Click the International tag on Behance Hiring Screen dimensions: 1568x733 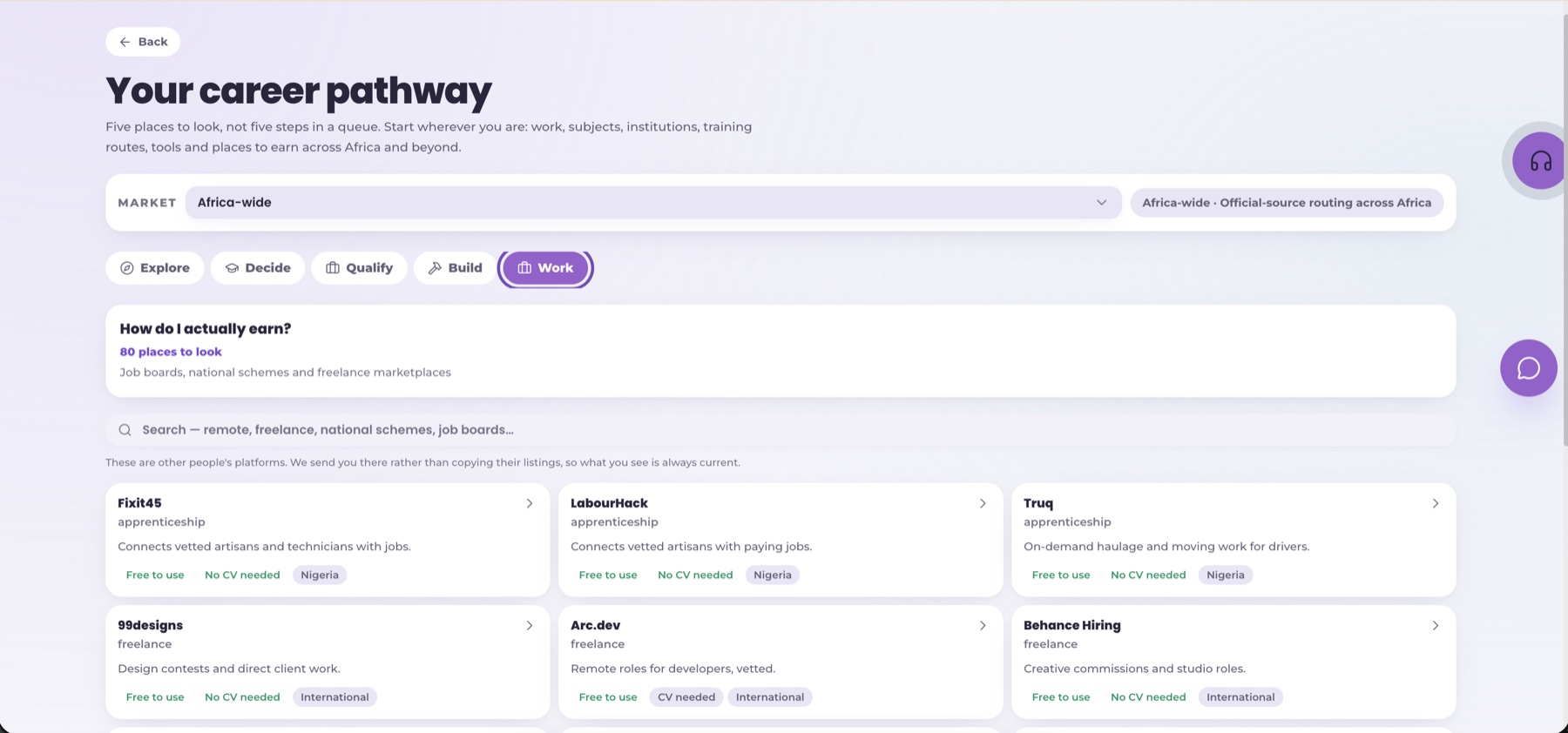1240,697
